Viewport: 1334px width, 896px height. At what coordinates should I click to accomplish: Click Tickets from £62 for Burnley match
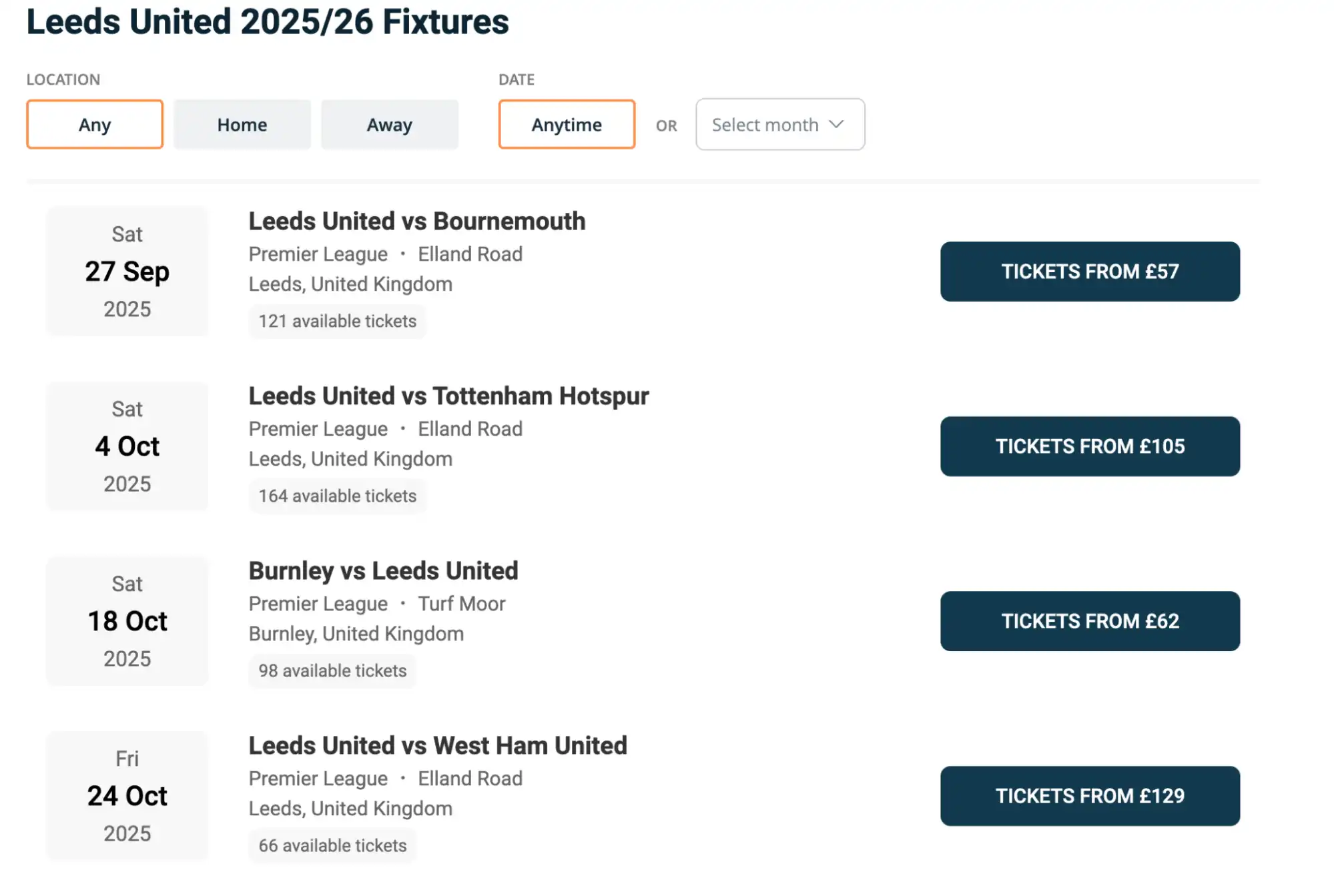pyautogui.click(x=1090, y=621)
